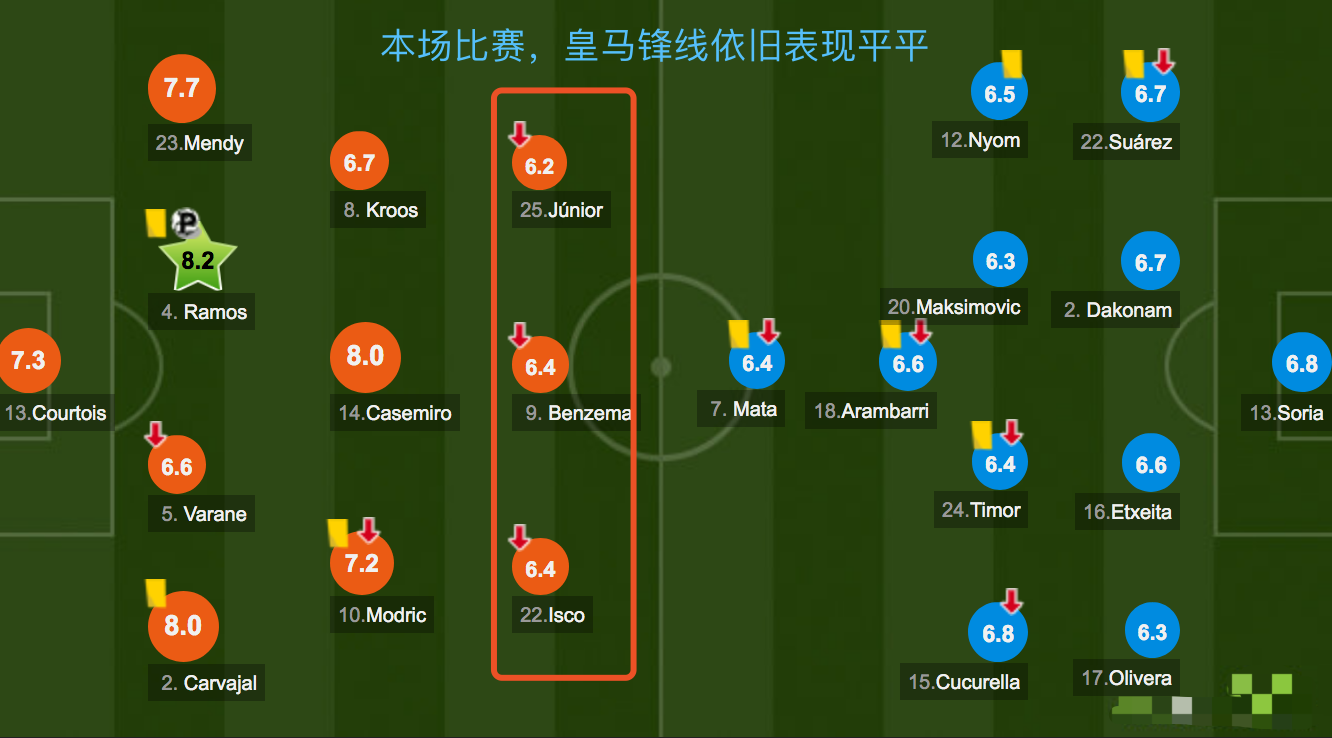Click the yellow card beside Modric's rating
This screenshot has height=738, width=1332.
coord(338,533)
